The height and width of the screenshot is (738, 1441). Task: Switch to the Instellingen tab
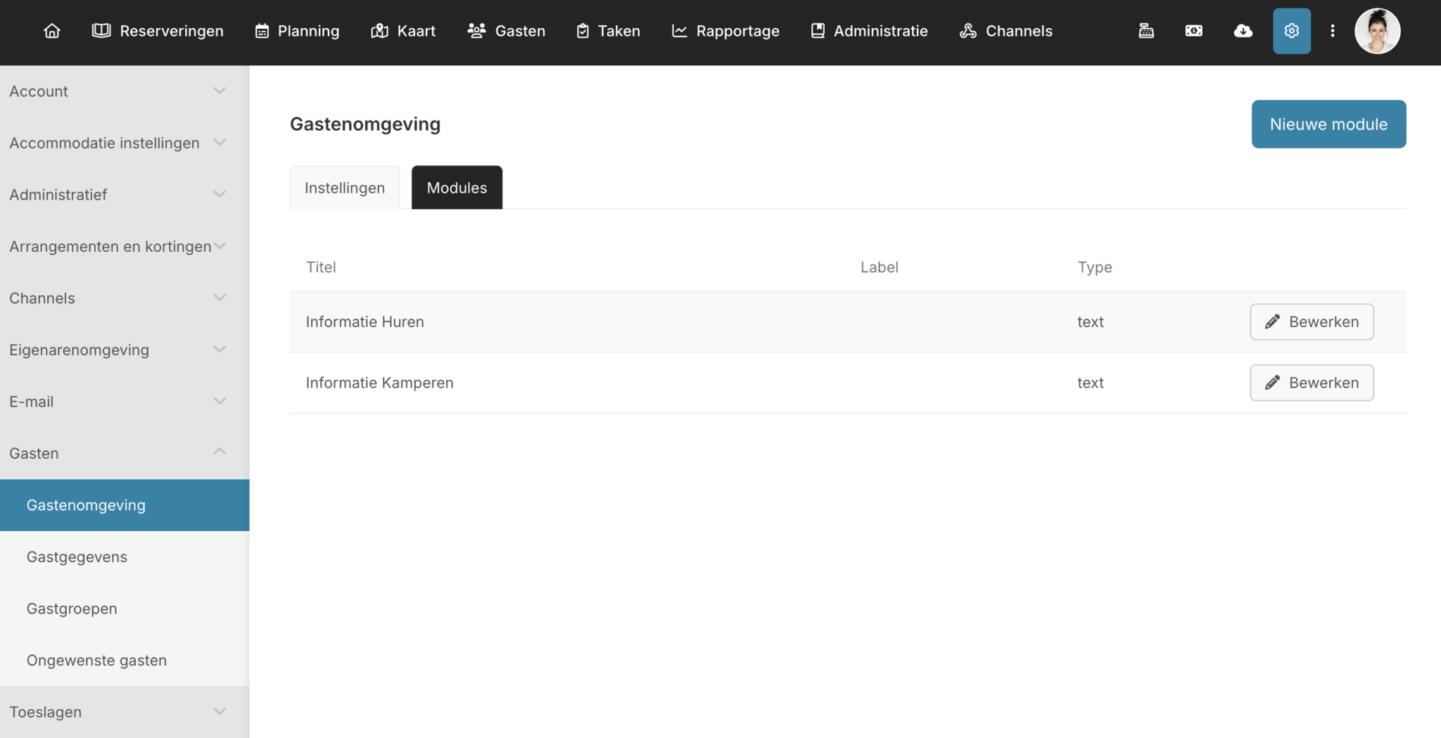(344, 188)
